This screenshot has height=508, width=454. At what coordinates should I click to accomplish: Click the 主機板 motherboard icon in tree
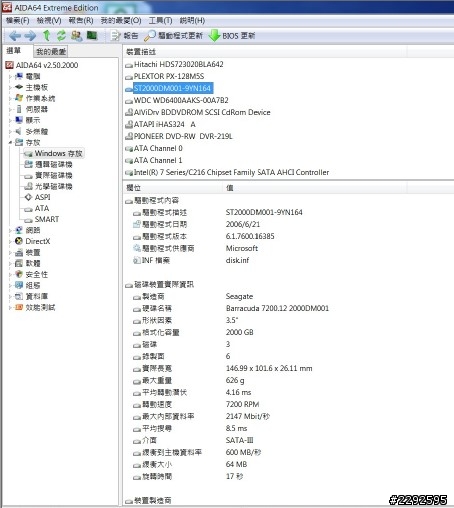pos(19,87)
